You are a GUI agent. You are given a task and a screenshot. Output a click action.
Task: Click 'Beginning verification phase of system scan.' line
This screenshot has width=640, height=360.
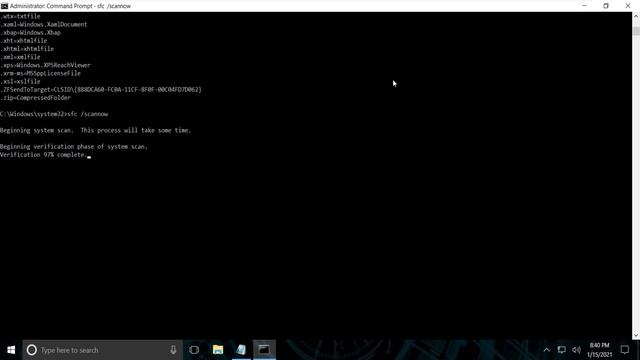pos(73,147)
